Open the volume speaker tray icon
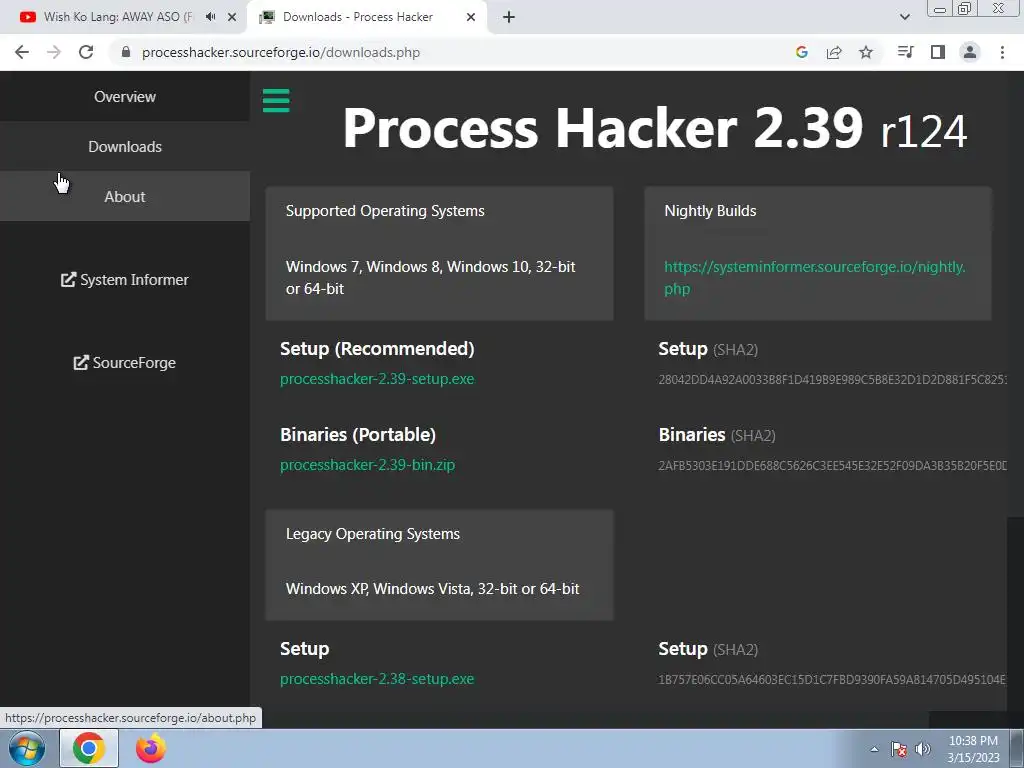 pos(922,749)
